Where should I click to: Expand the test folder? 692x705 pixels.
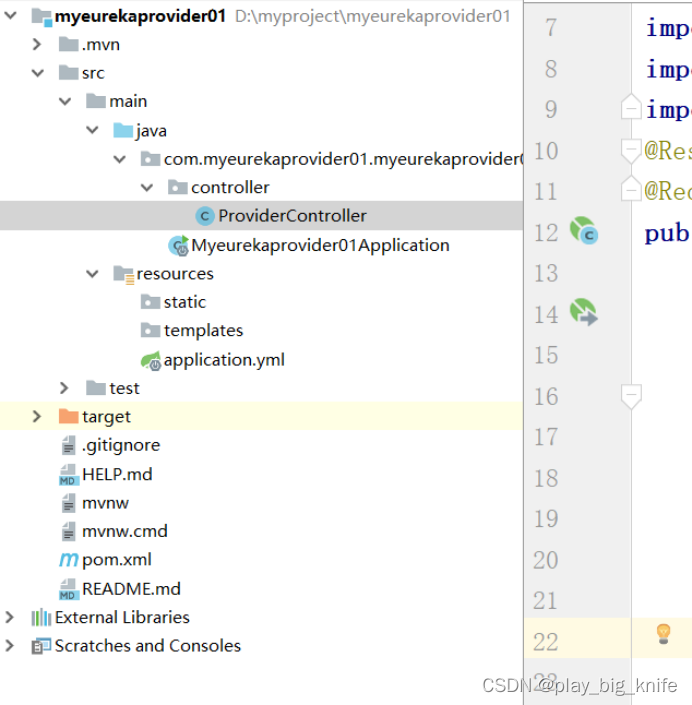pos(64,388)
